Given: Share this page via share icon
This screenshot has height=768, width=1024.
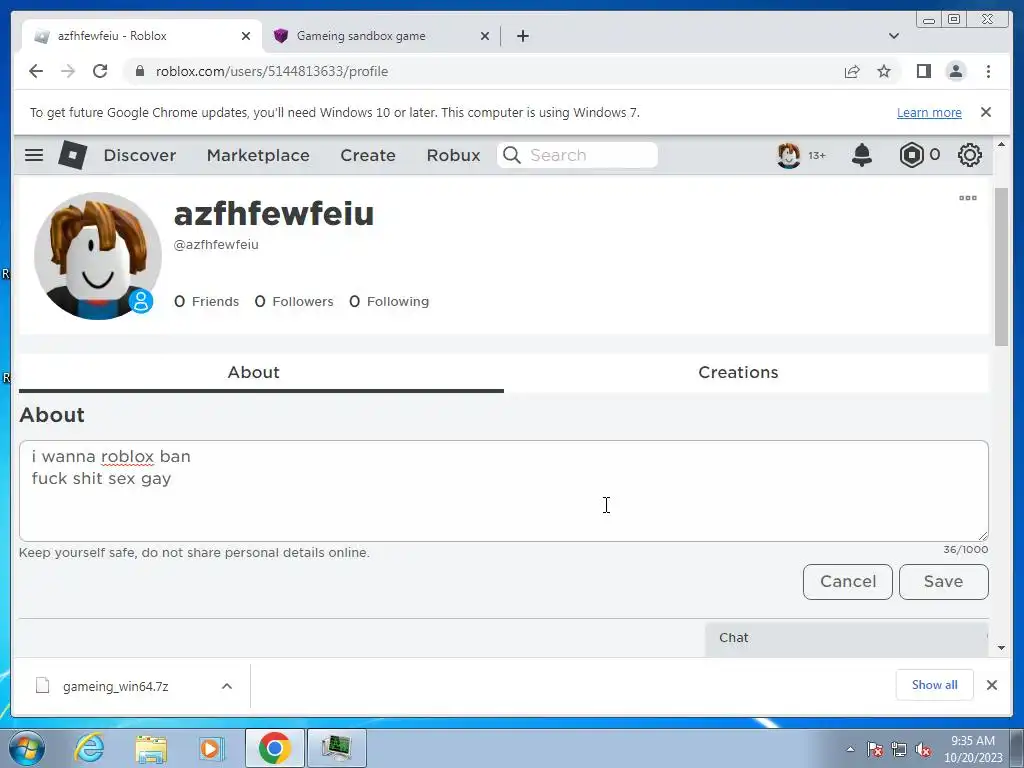Looking at the screenshot, I should tap(852, 71).
